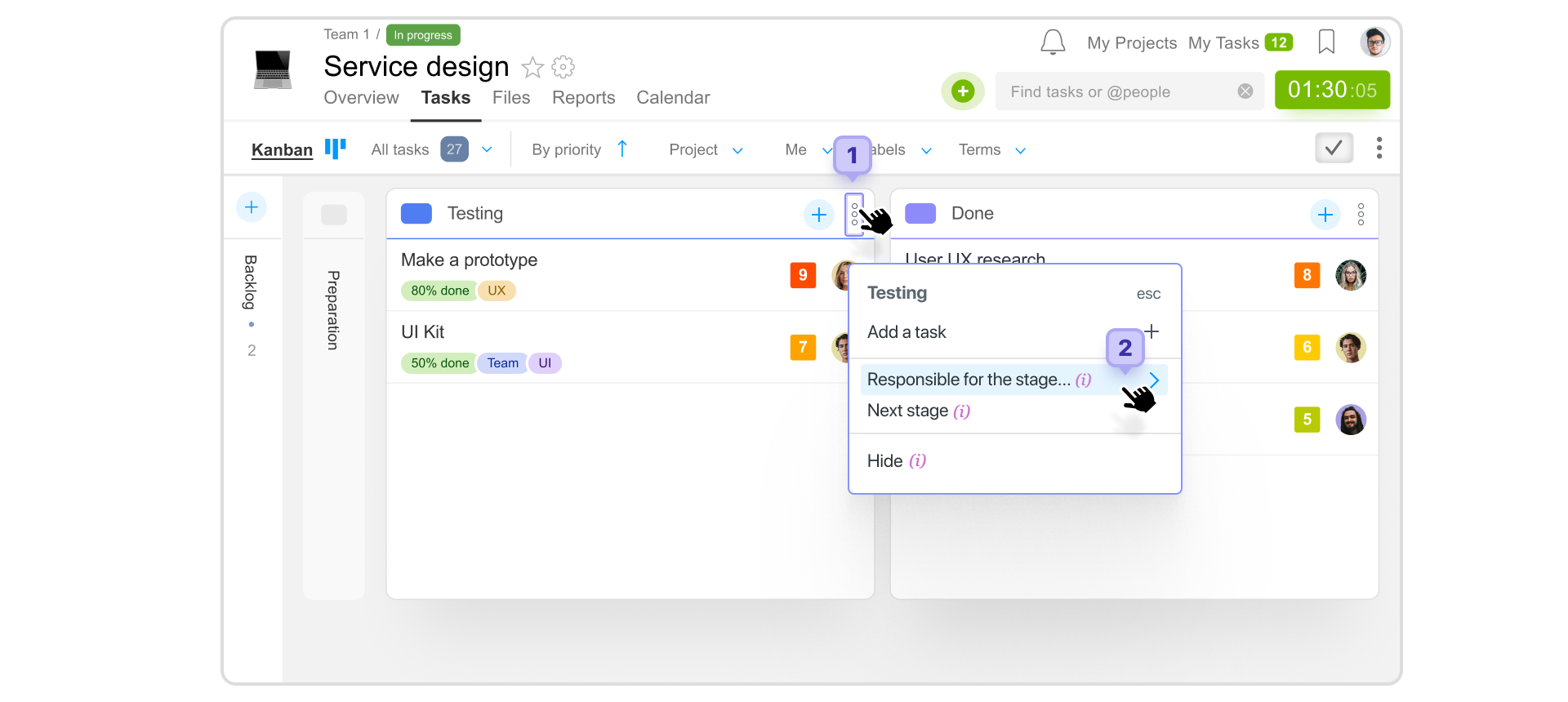Toggle By priority sort direction arrow

(x=622, y=149)
